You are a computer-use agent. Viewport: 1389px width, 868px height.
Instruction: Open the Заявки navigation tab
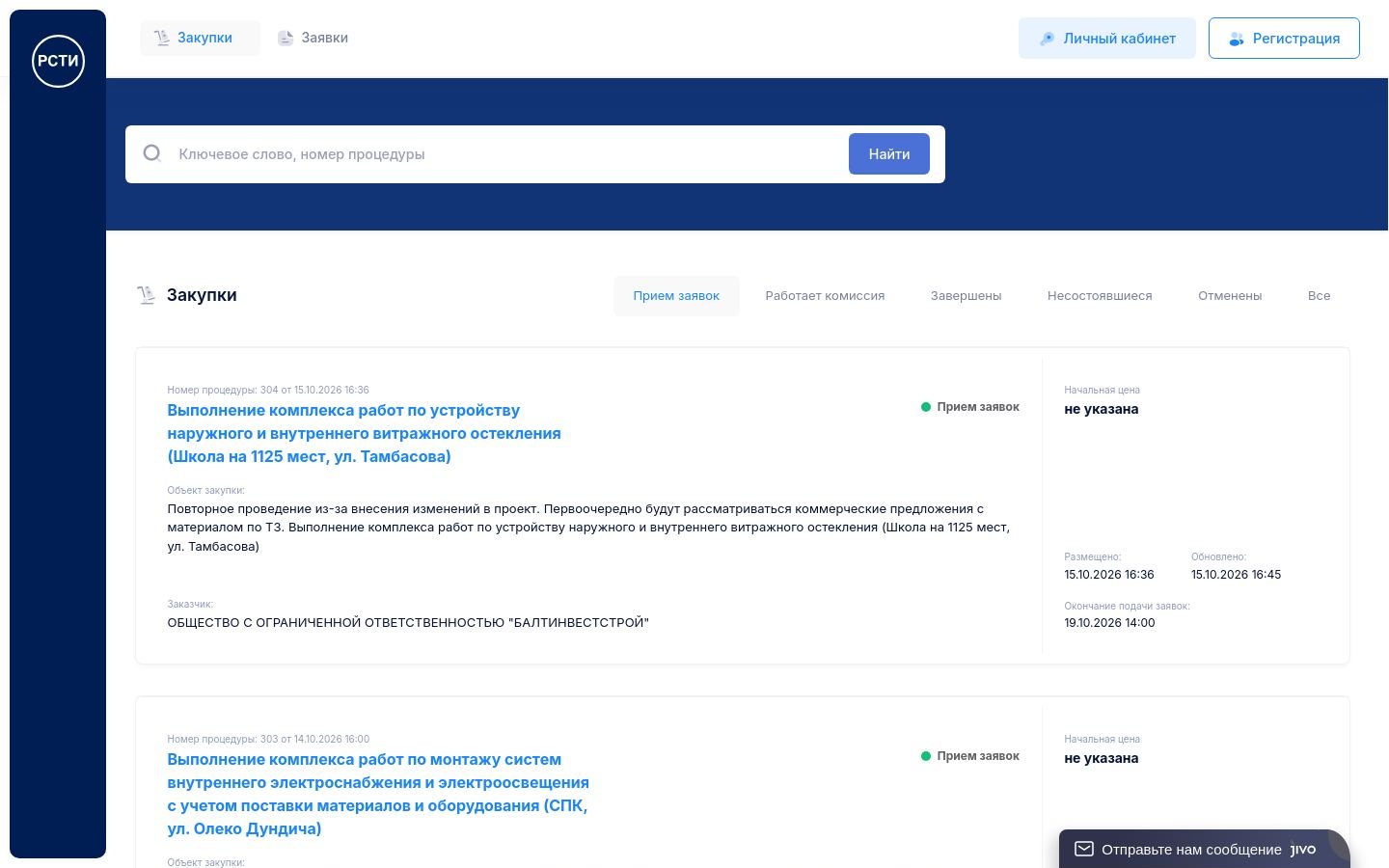coord(313,38)
